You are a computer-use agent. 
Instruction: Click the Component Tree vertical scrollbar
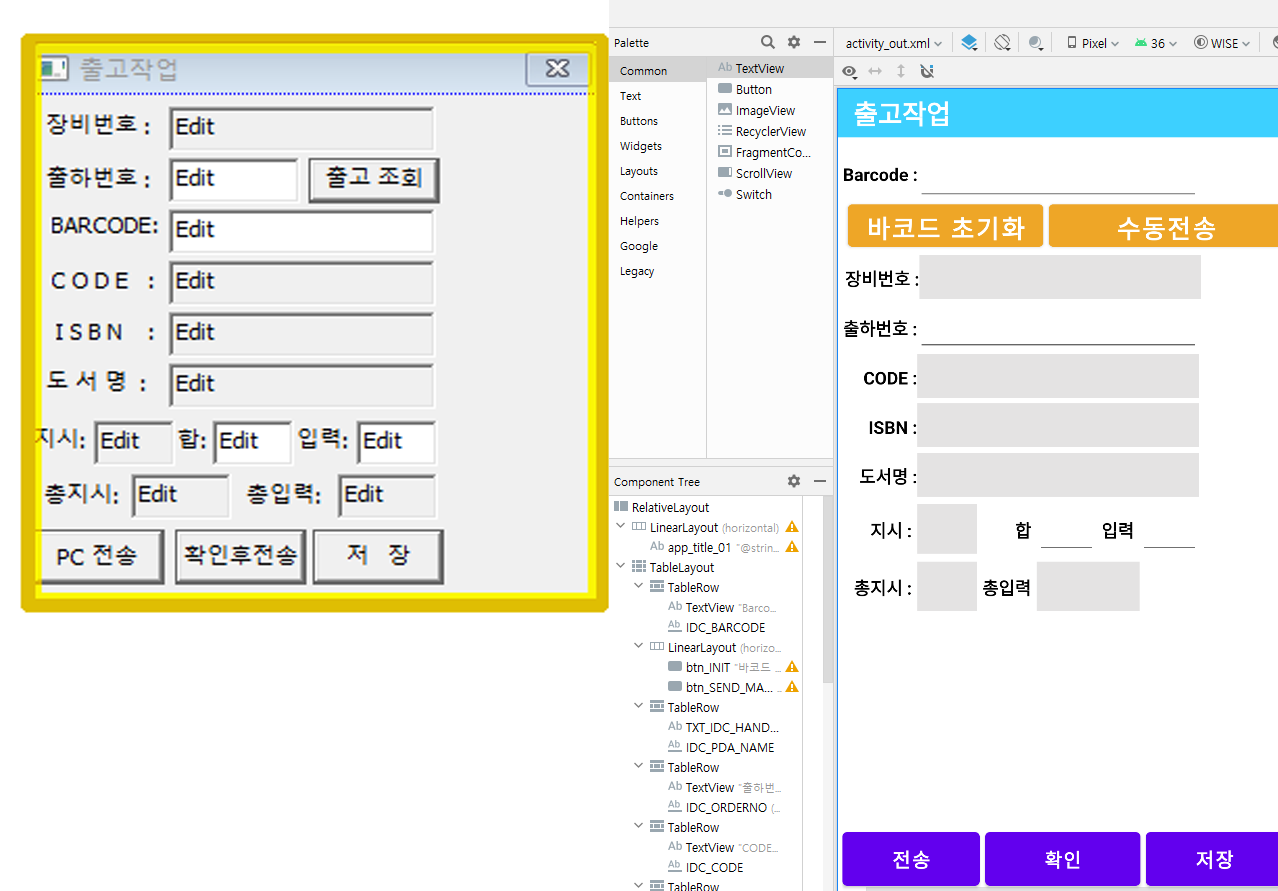827,590
